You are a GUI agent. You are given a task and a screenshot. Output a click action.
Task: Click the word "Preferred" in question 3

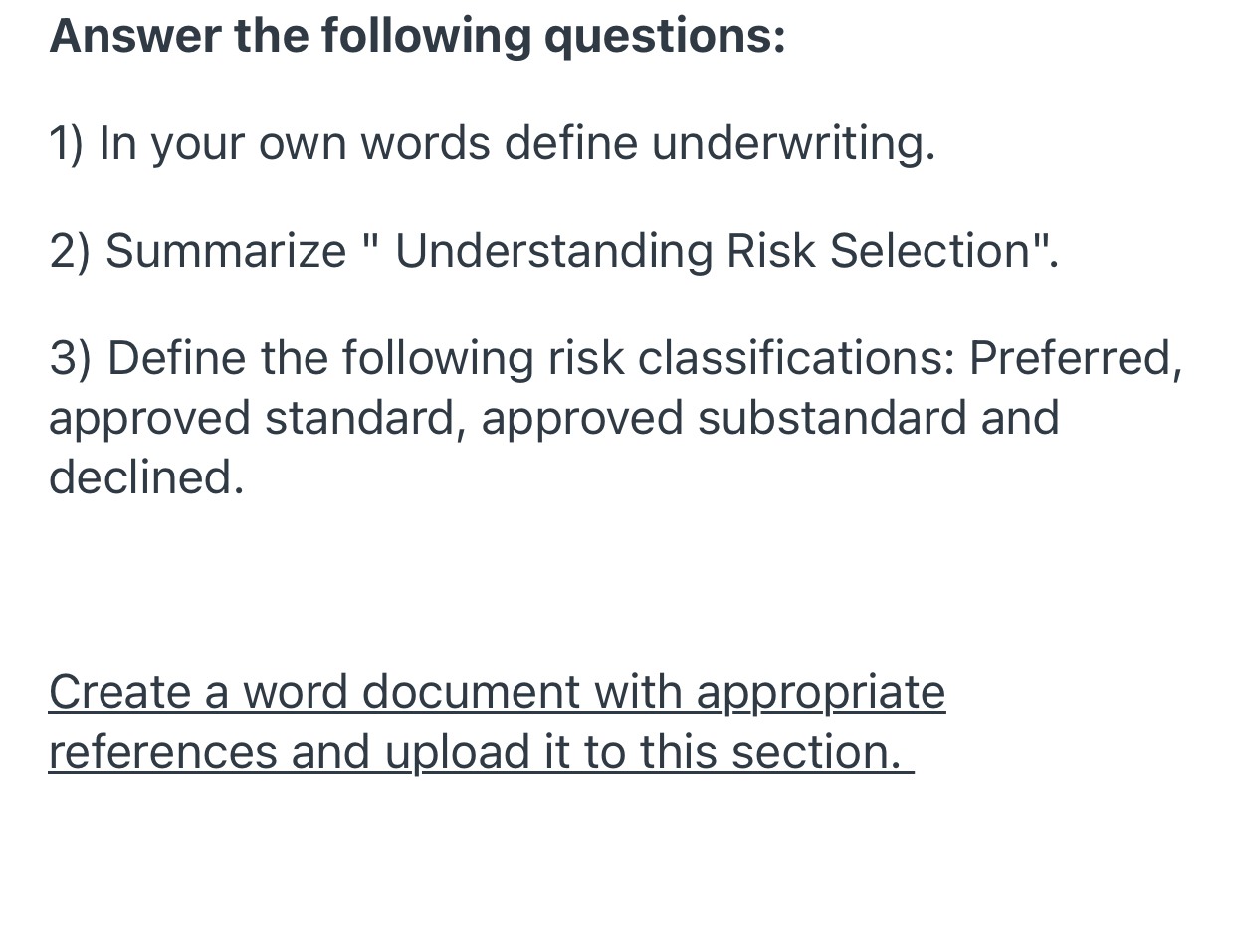pos(1073,358)
